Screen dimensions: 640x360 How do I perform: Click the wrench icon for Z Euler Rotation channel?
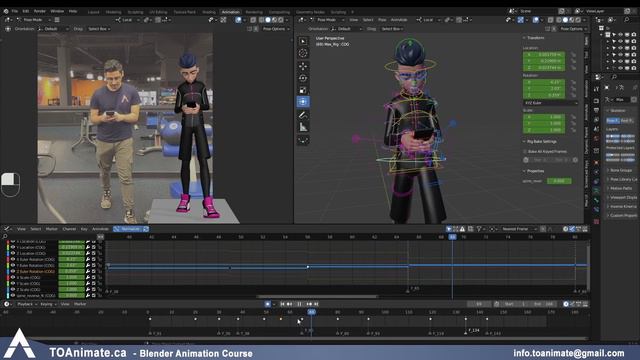pos(88,271)
